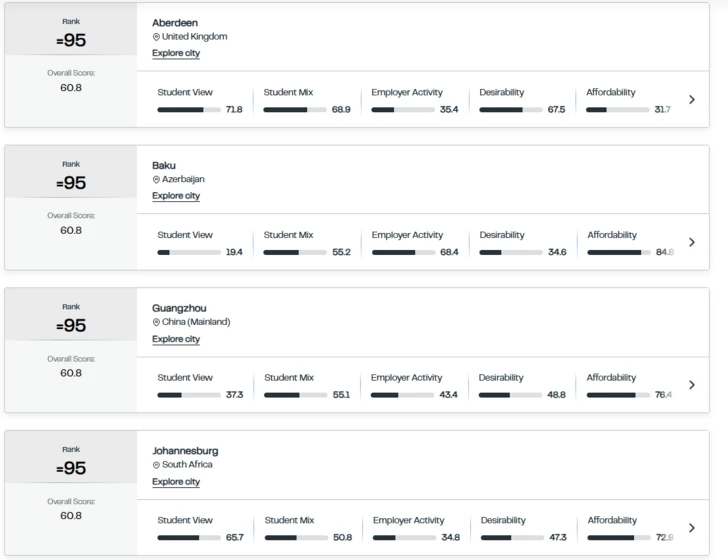
Task: Click the location pin next to South Africa
Action: 156,465
